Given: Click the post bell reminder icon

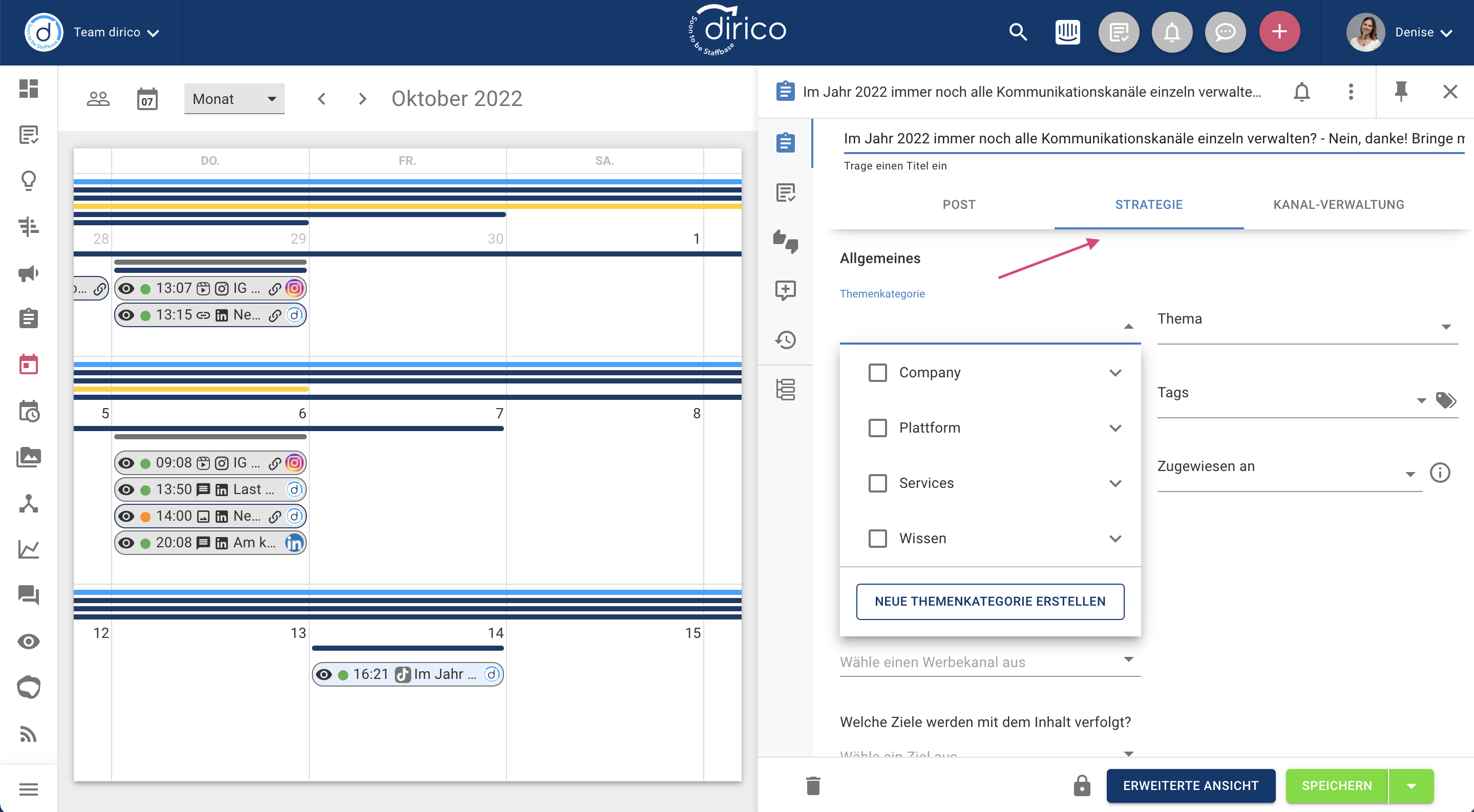Looking at the screenshot, I should (1302, 92).
